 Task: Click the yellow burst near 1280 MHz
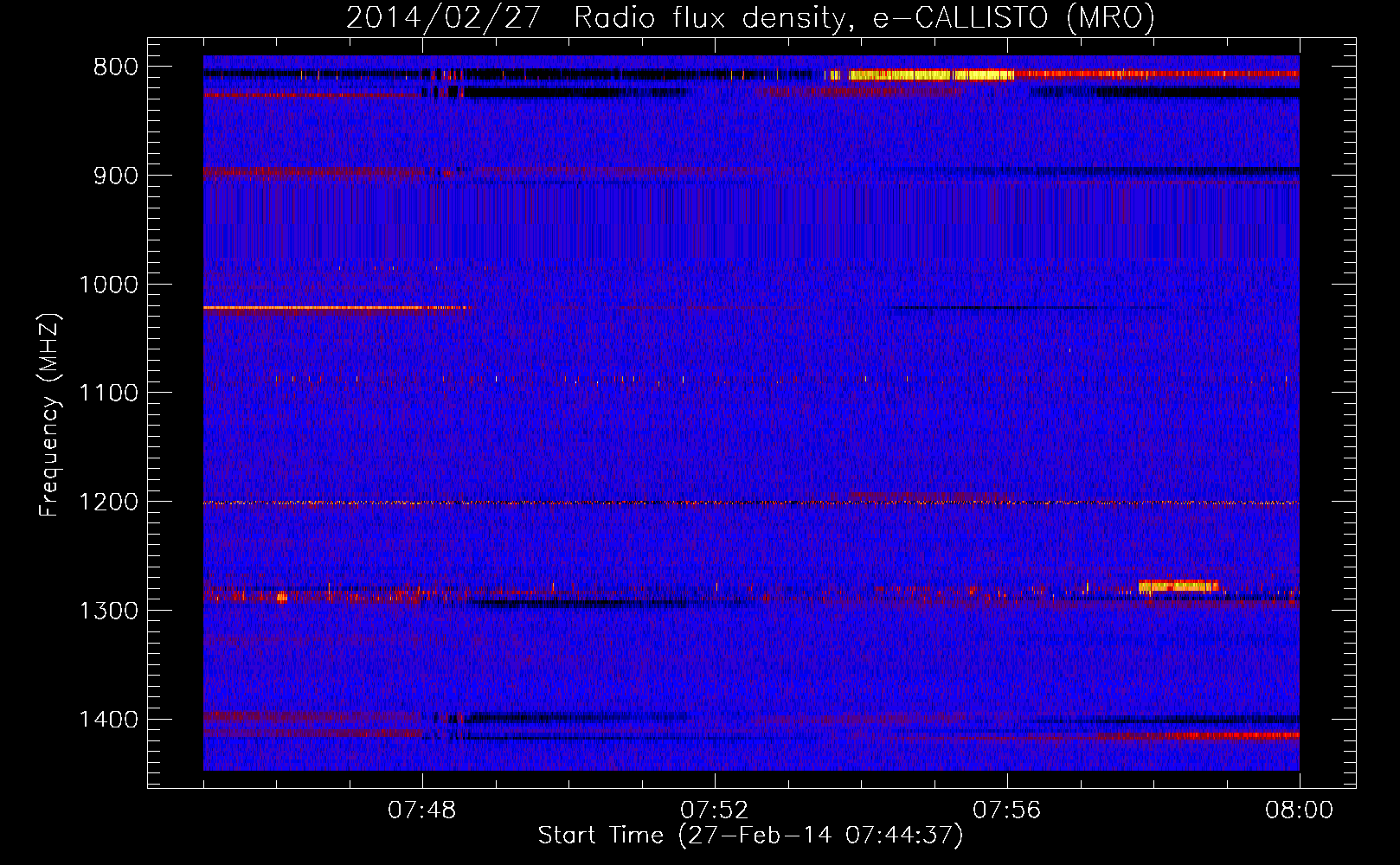pyautogui.click(x=1178, y=586)
